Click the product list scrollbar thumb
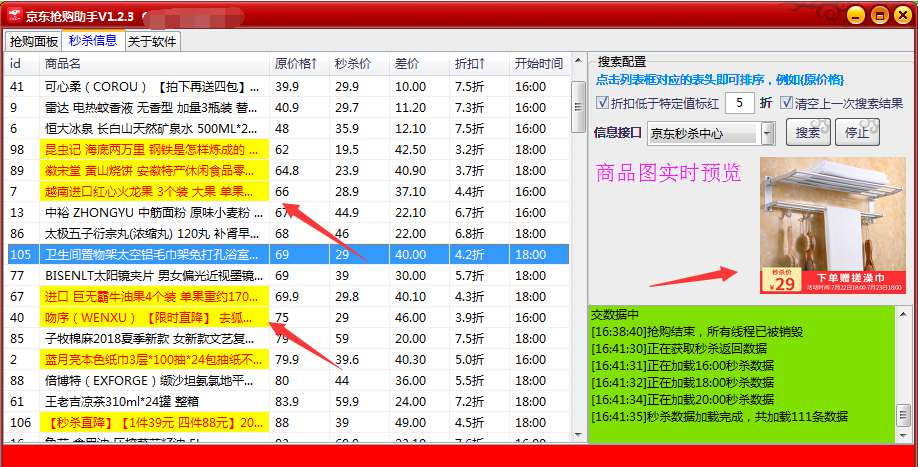The height and width of the screenshot is (467, 918). pos(578,107)
